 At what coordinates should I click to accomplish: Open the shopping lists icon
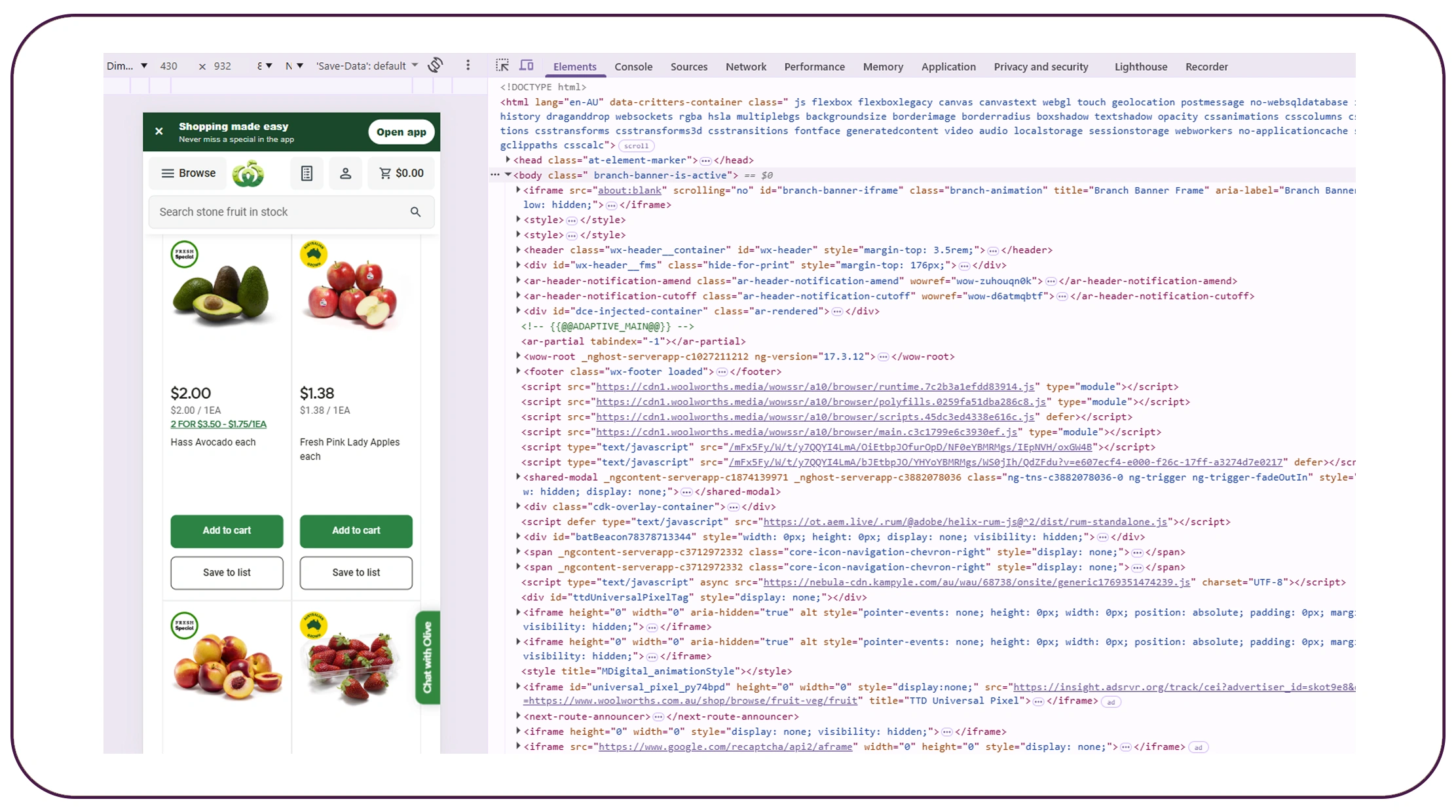click(307, 173)
